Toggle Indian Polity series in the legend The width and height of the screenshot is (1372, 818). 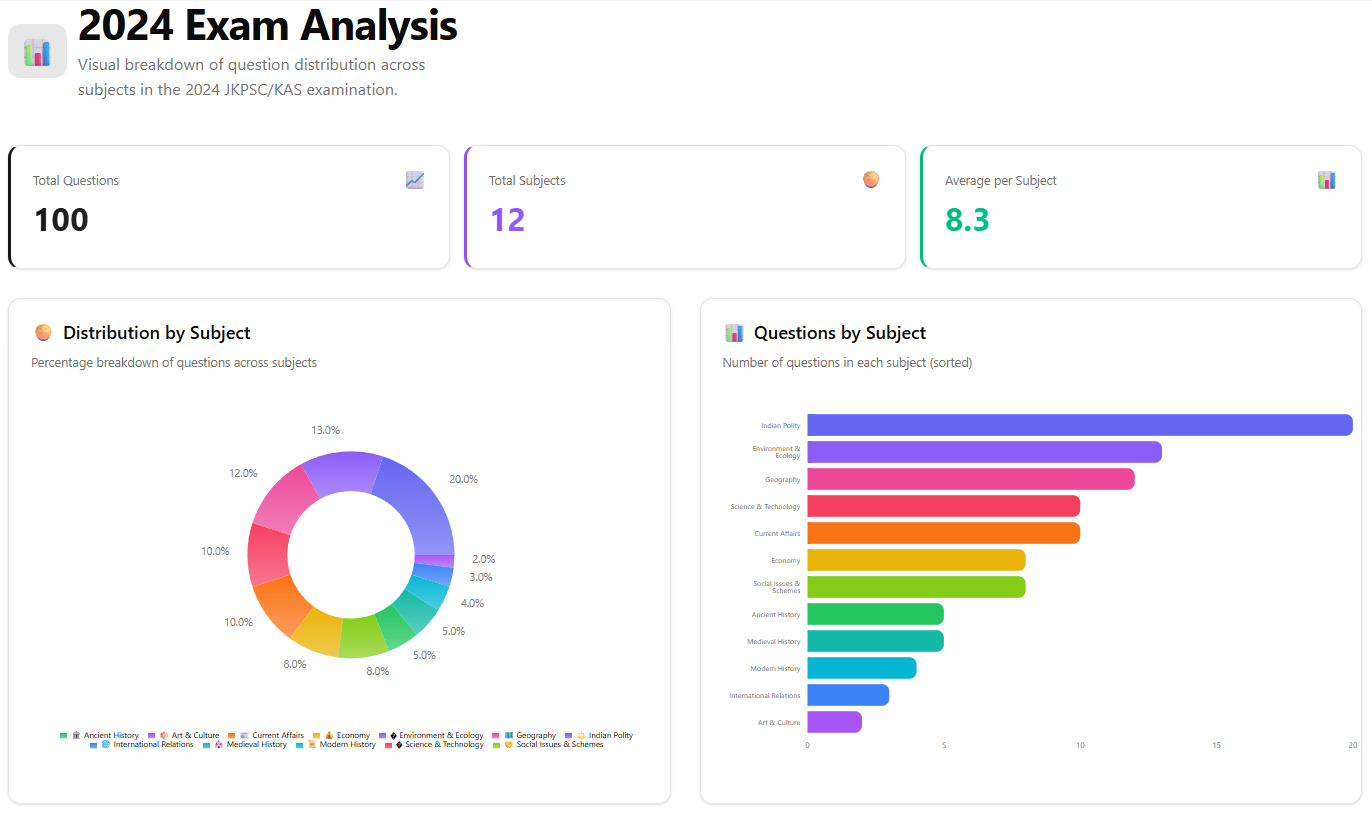610,736
